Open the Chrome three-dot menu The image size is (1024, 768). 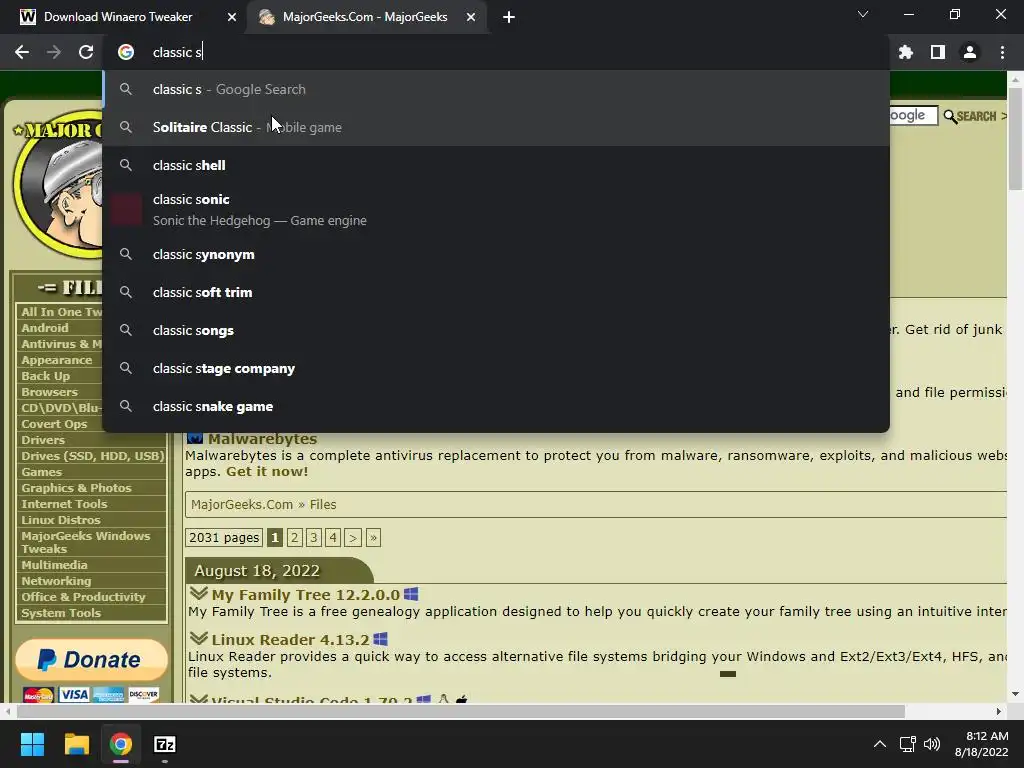click(x=1002, y=52)
